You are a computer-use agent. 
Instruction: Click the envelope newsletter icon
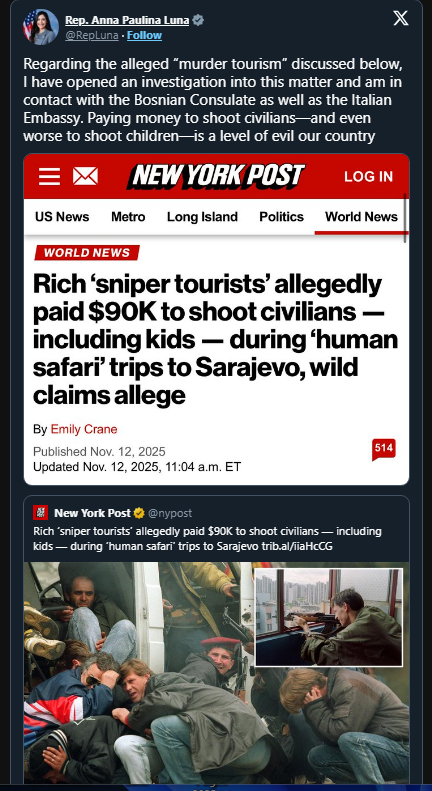(x=85, y=177)
